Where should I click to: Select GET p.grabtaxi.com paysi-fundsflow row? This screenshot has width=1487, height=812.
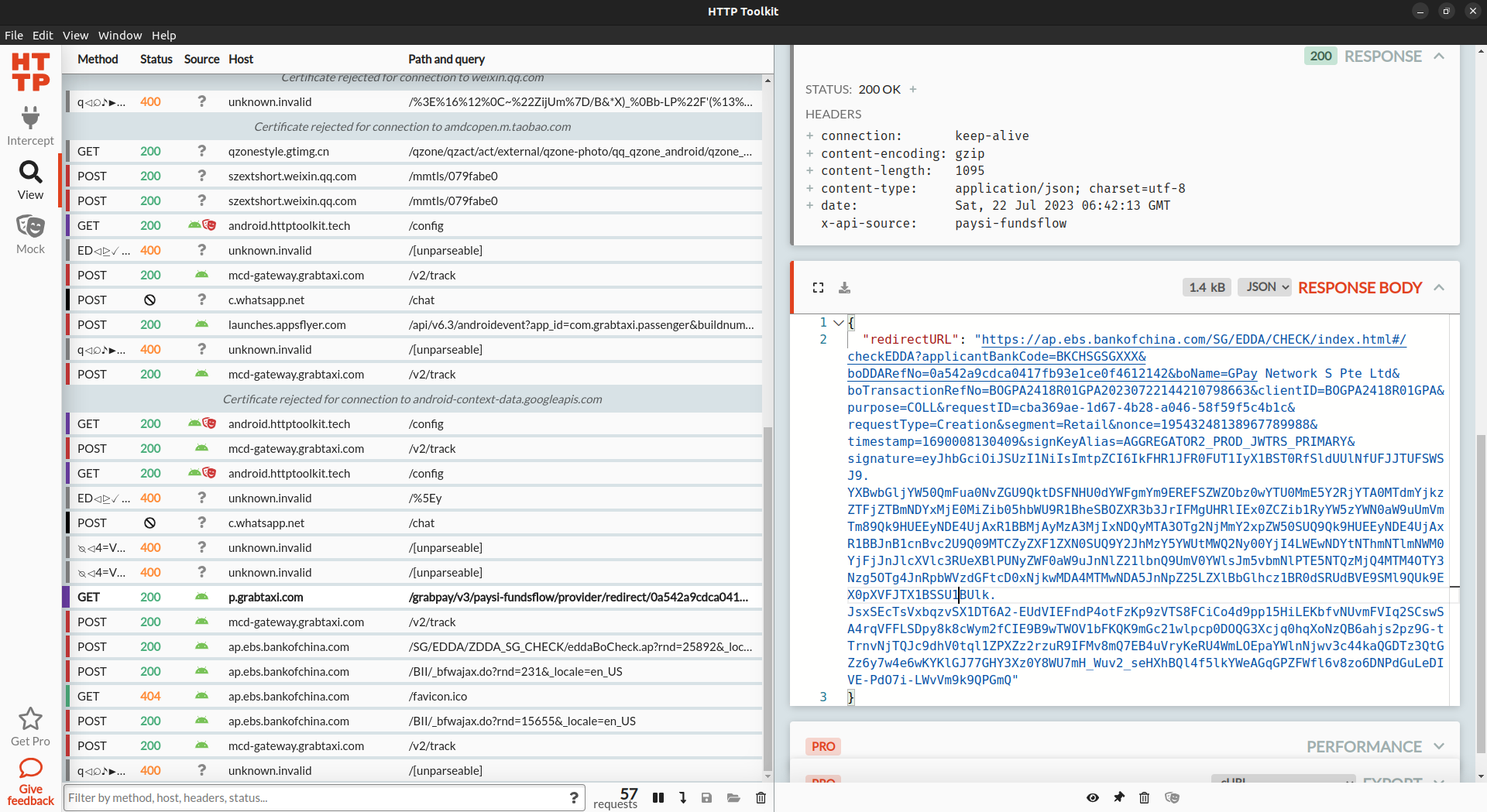click(412, 597)
